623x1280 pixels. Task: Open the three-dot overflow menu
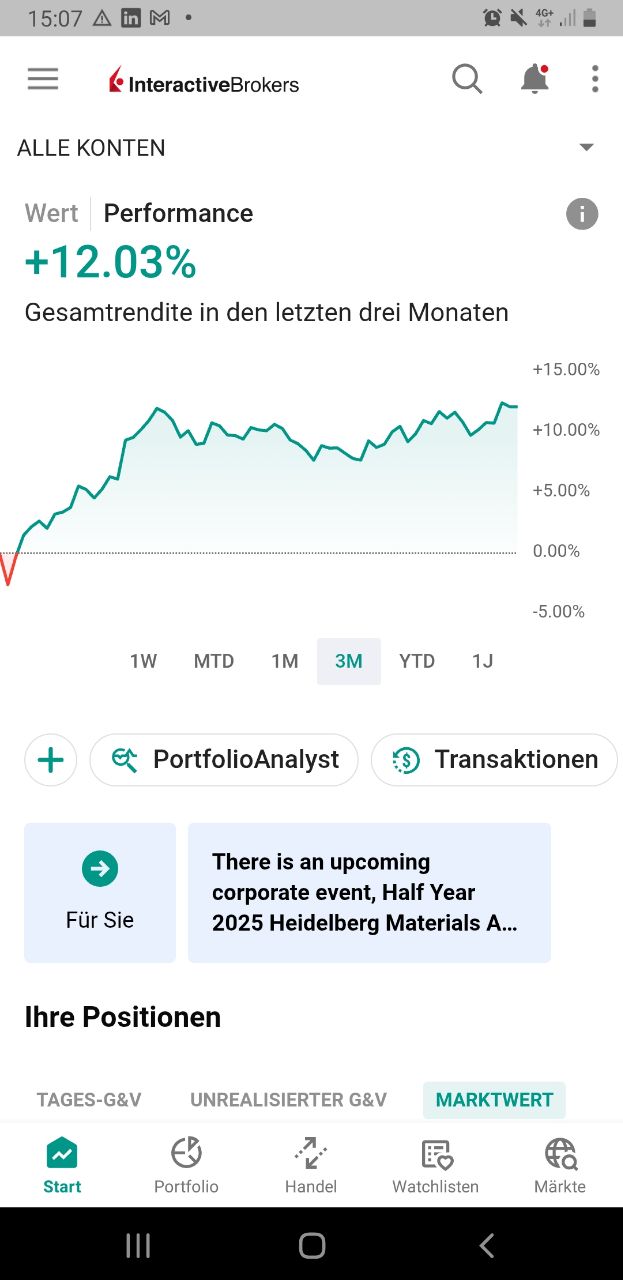tap(595, 79)
